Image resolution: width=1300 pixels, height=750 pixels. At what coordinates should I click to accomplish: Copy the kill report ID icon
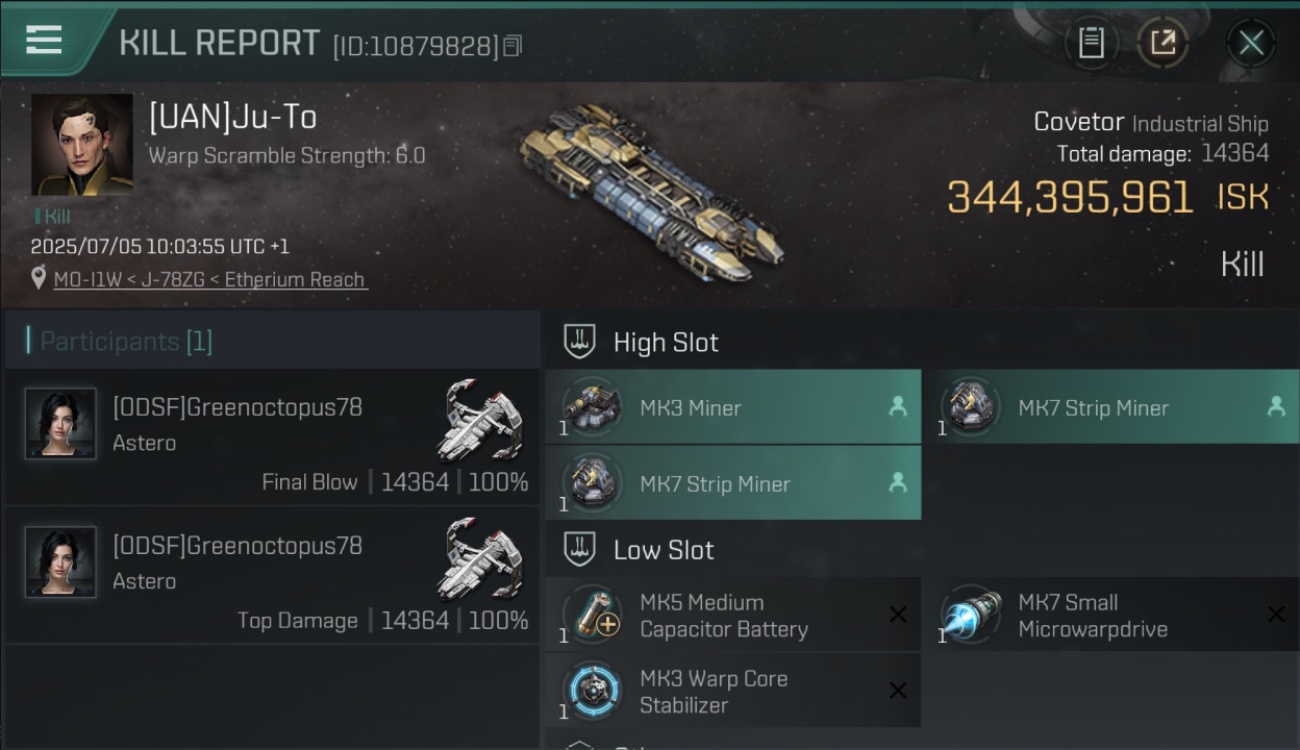tap(513, 45)
